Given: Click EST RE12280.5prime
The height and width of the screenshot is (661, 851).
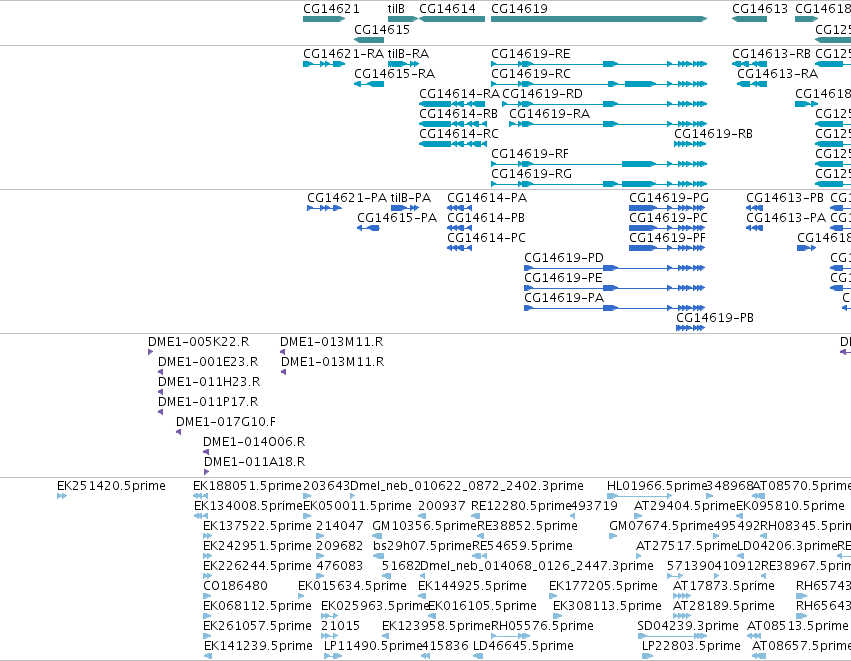Looking at the screenshot, I should [x=475, y=516].
